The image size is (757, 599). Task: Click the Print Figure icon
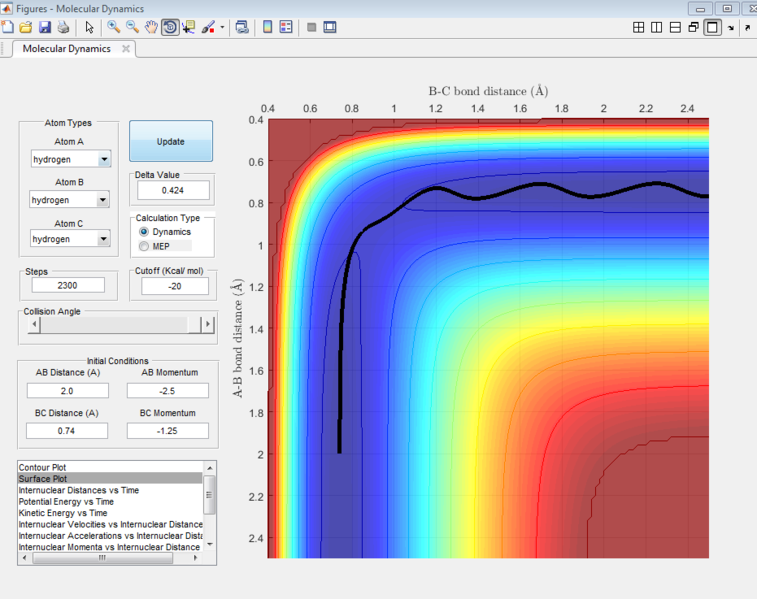[63, 27]
